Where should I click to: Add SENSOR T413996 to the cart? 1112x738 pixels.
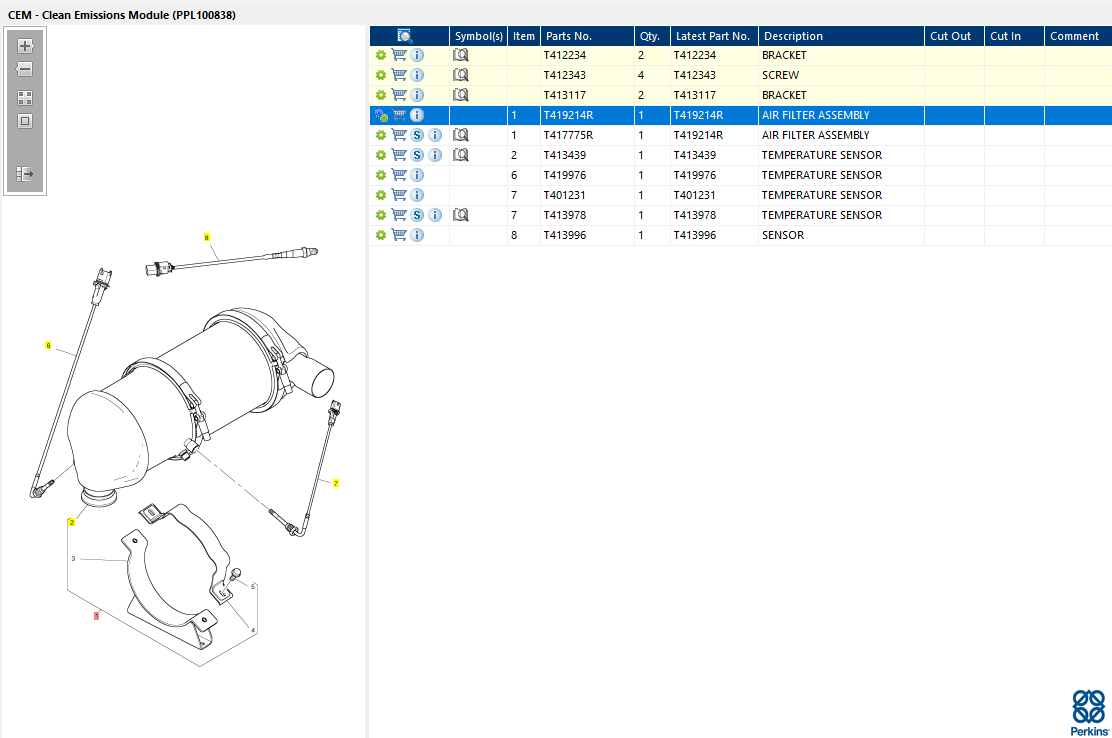[x=399, y=235]
